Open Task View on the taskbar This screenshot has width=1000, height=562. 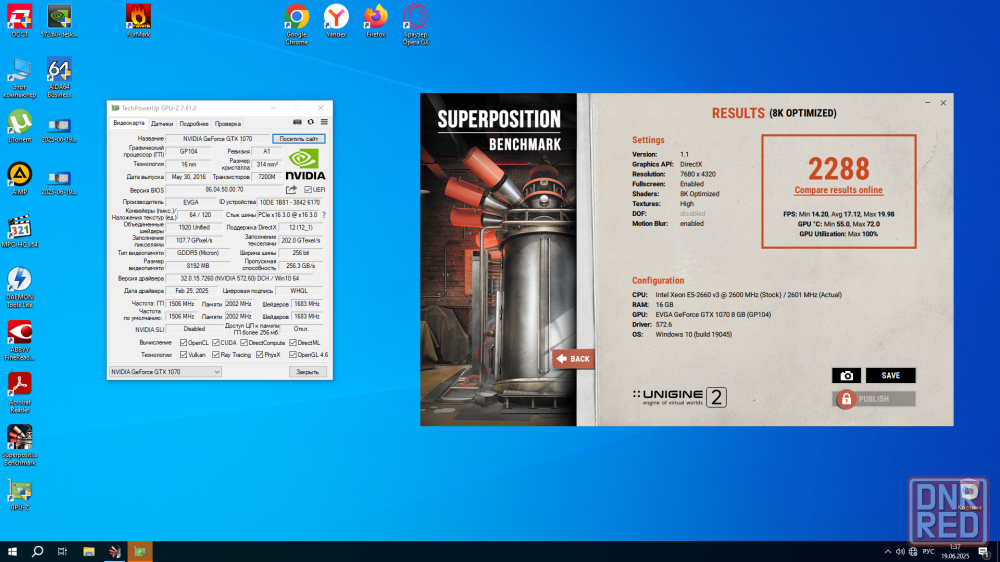click(62, 551)
